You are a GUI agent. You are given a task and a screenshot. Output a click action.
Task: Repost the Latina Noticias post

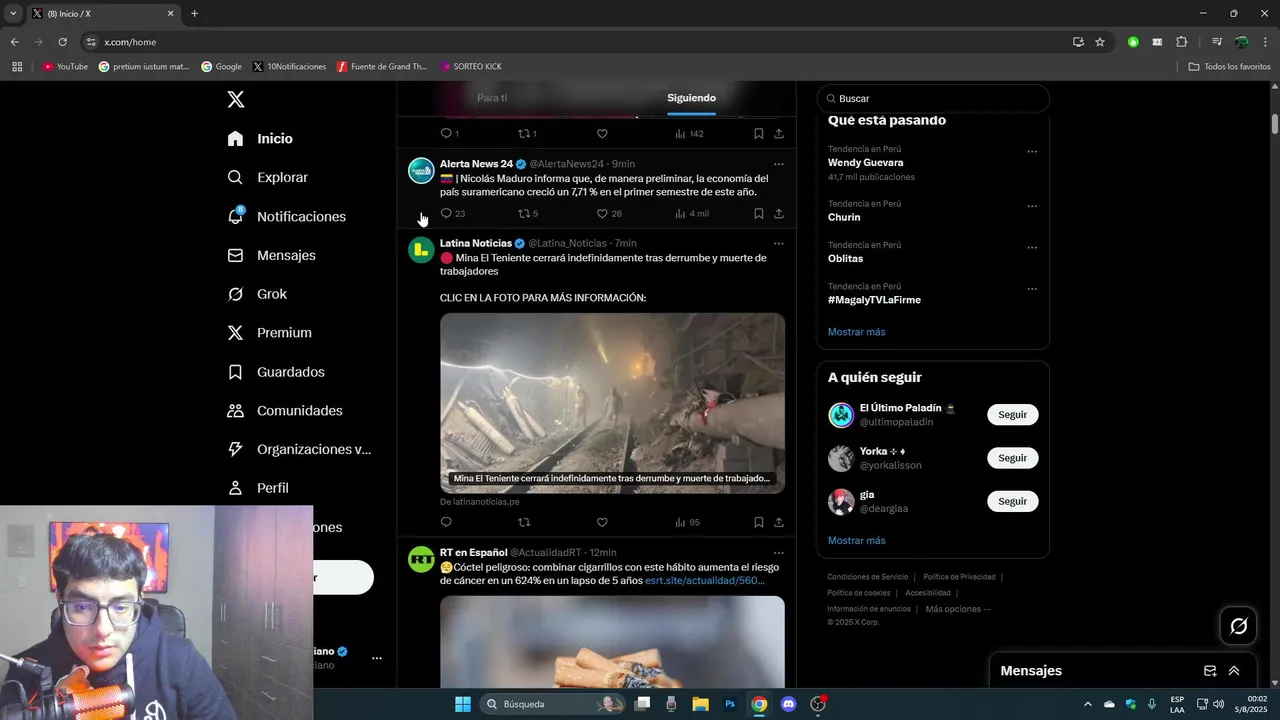pos(523,522)
